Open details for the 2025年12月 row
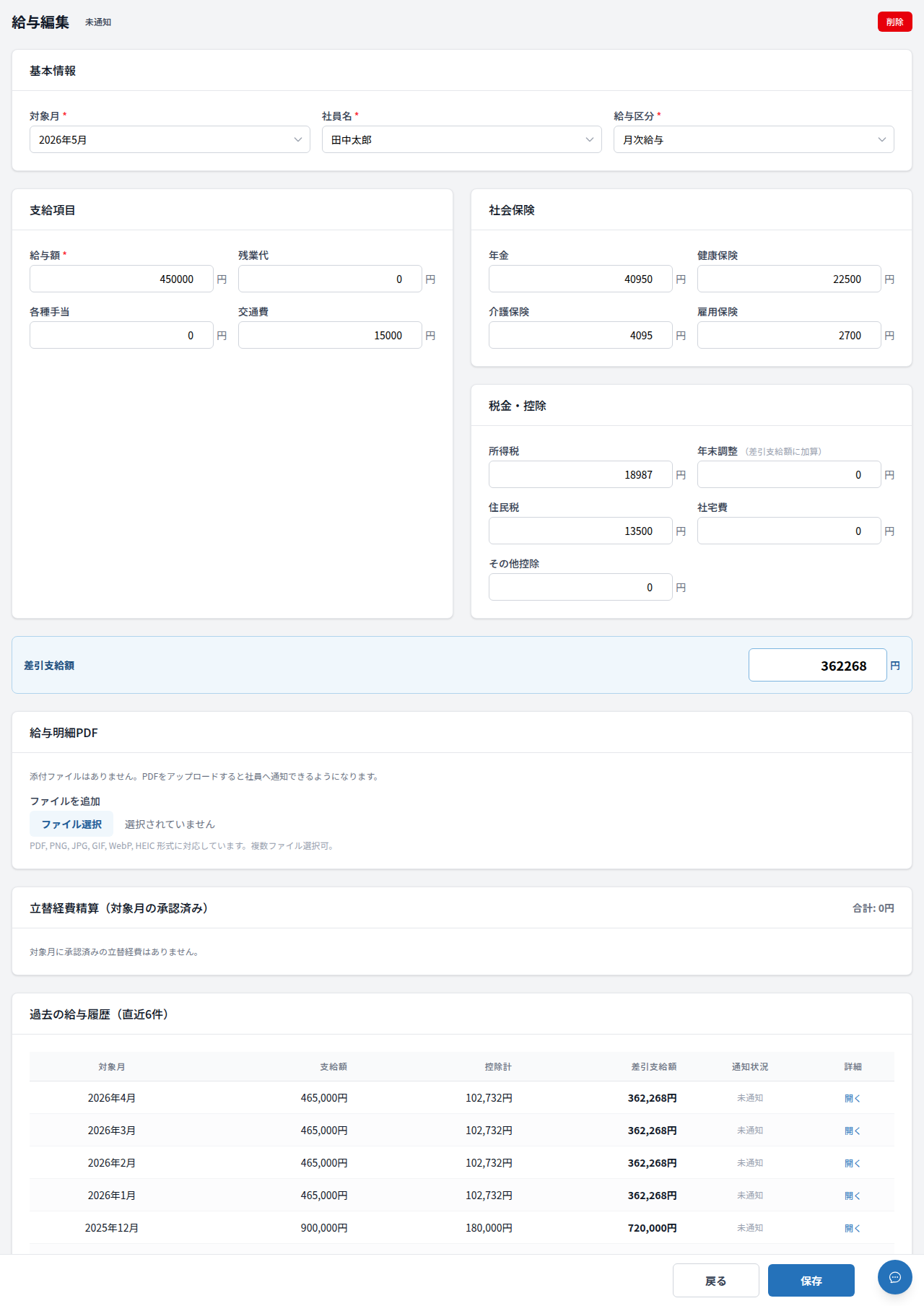 coord(853,1228)
